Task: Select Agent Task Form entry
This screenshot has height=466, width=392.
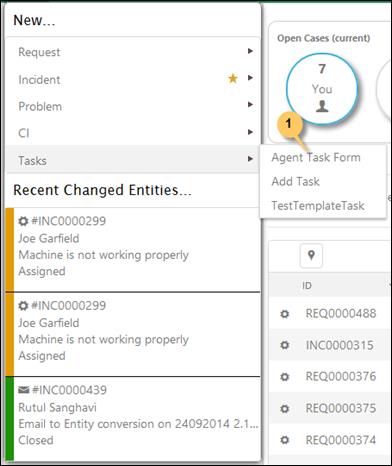Action: pyautogui.click(x=316, y=157)
